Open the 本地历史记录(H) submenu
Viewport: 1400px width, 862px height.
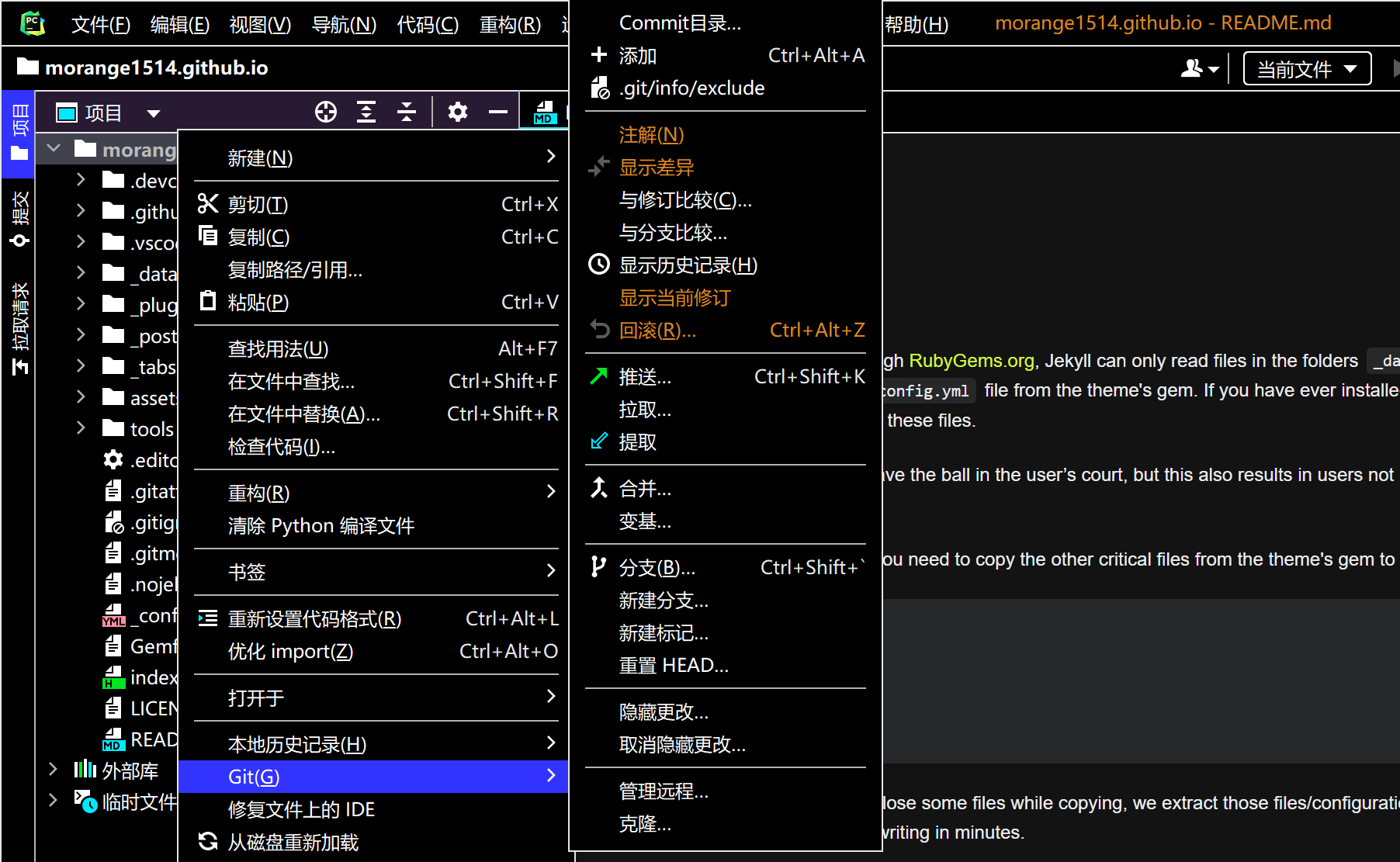click(375, 744)
